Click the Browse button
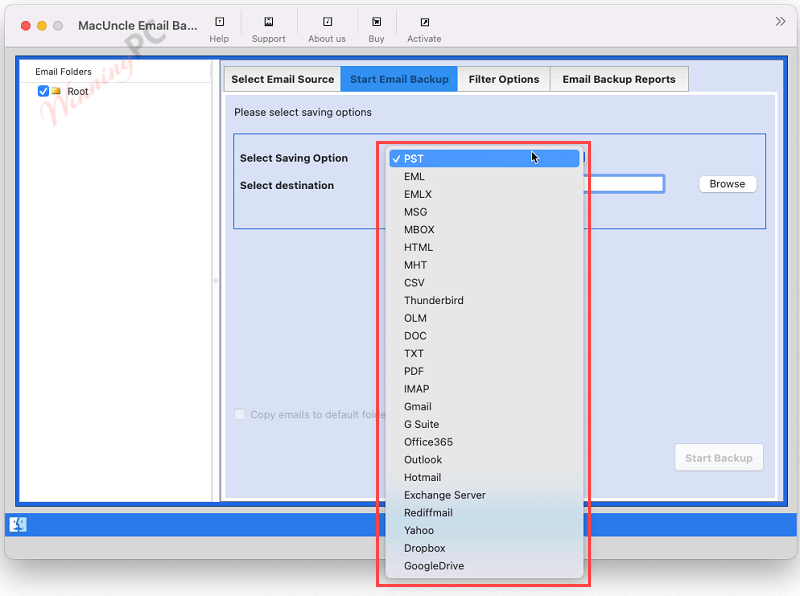 coord(727,184)
